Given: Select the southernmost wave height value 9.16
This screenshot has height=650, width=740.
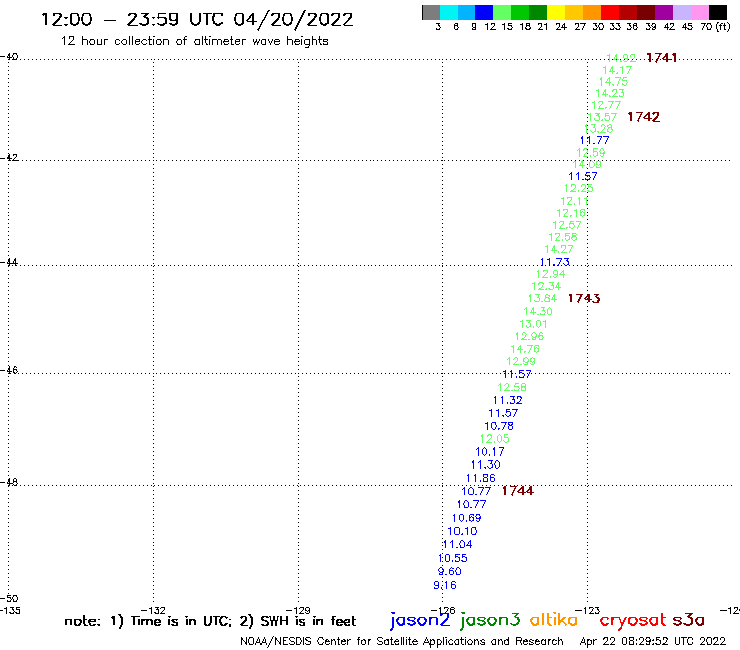Looking at the screenshot, I should pos(445,585).
